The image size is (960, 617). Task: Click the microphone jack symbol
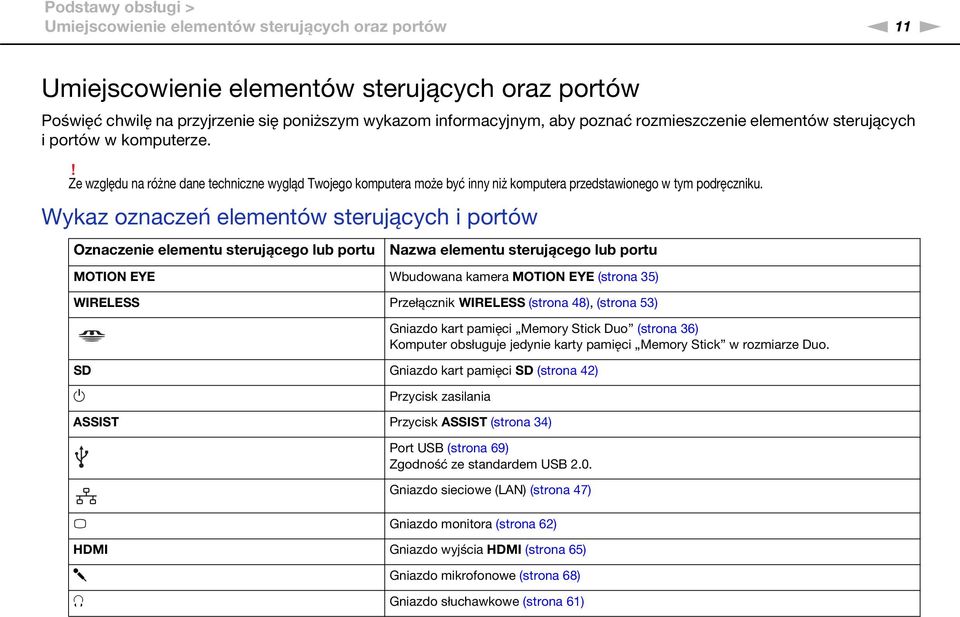point(80,575)
